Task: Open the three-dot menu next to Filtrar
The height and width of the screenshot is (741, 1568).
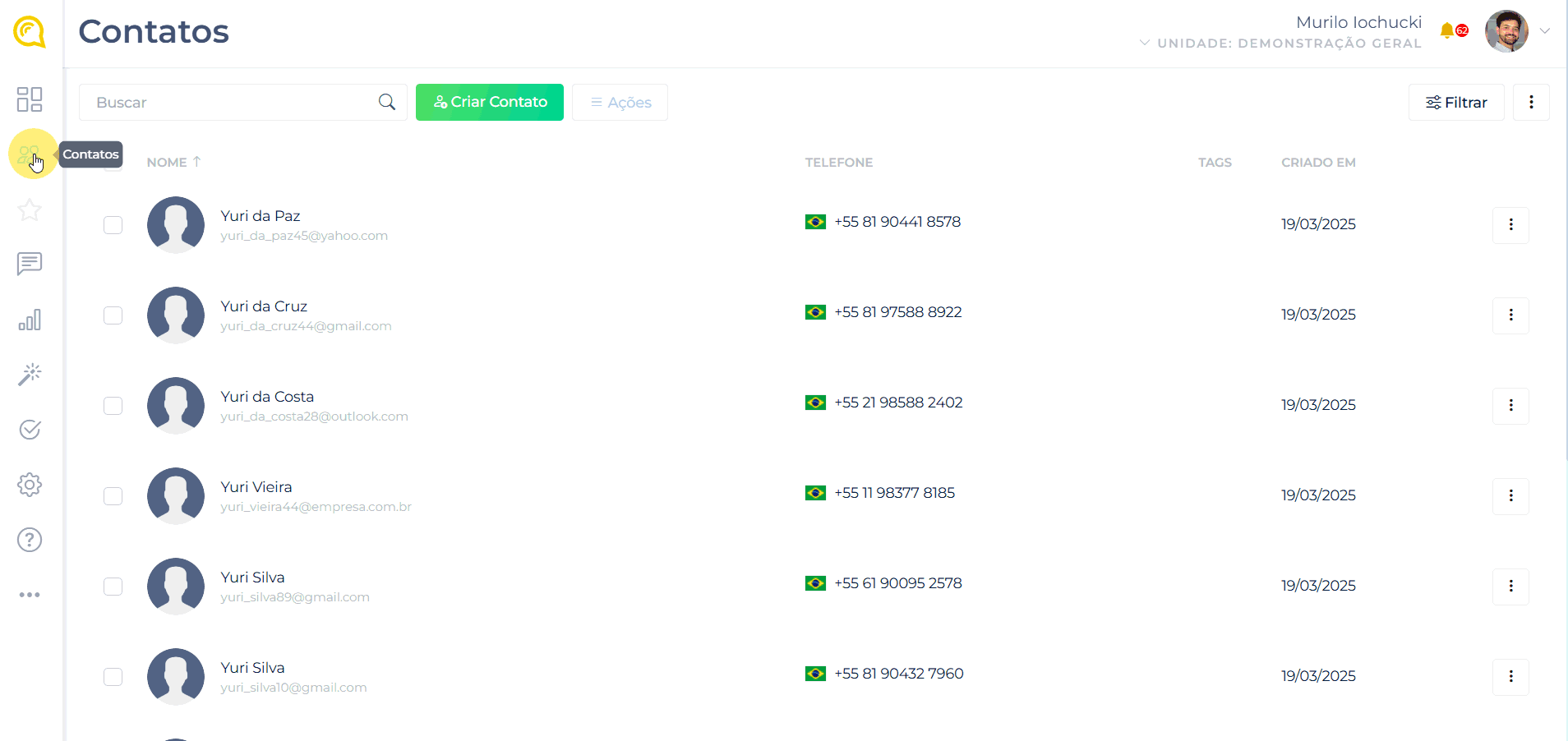Action: coord(1531,103)
